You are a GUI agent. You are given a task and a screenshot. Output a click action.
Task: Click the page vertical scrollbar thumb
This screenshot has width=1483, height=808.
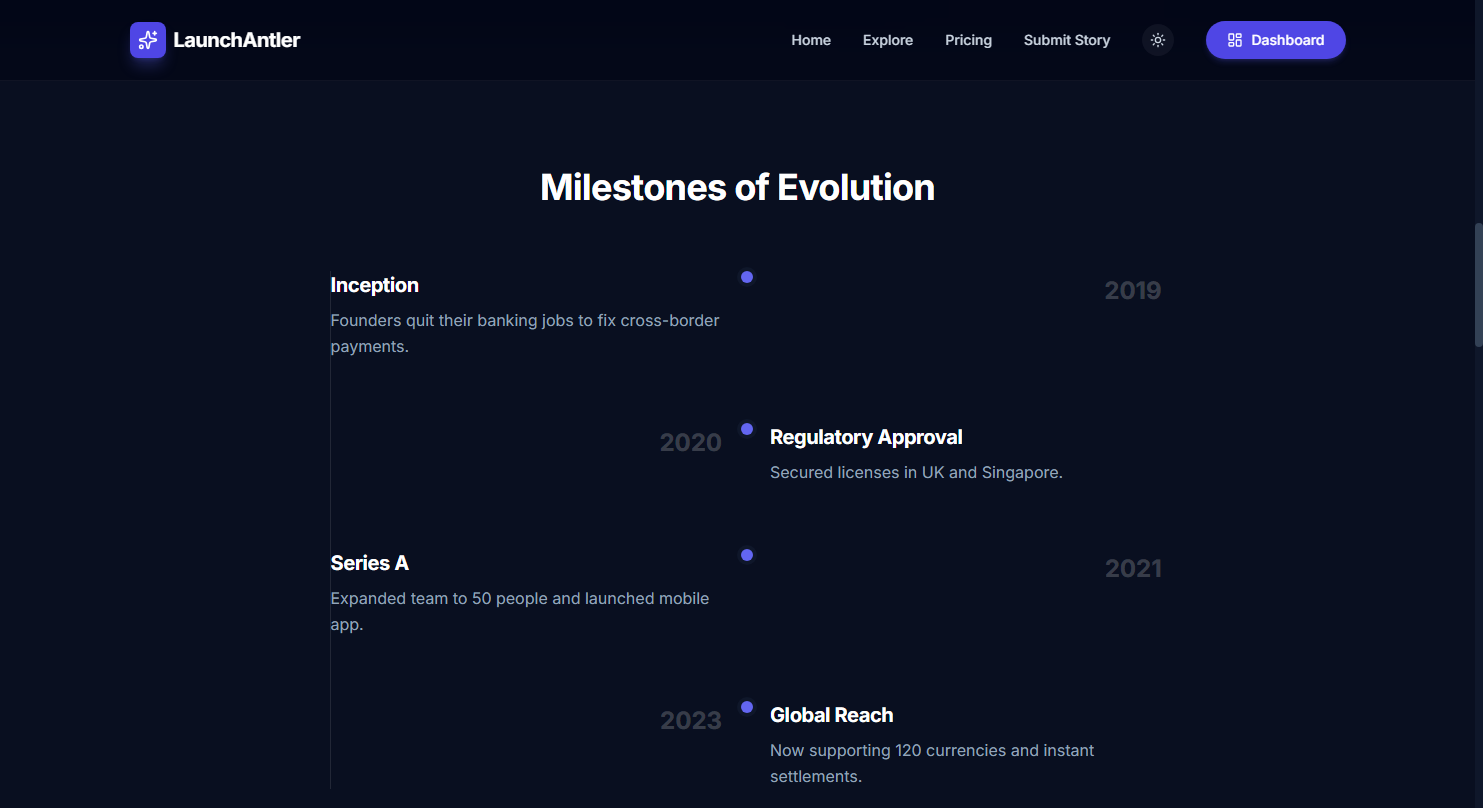[1478, 285]
